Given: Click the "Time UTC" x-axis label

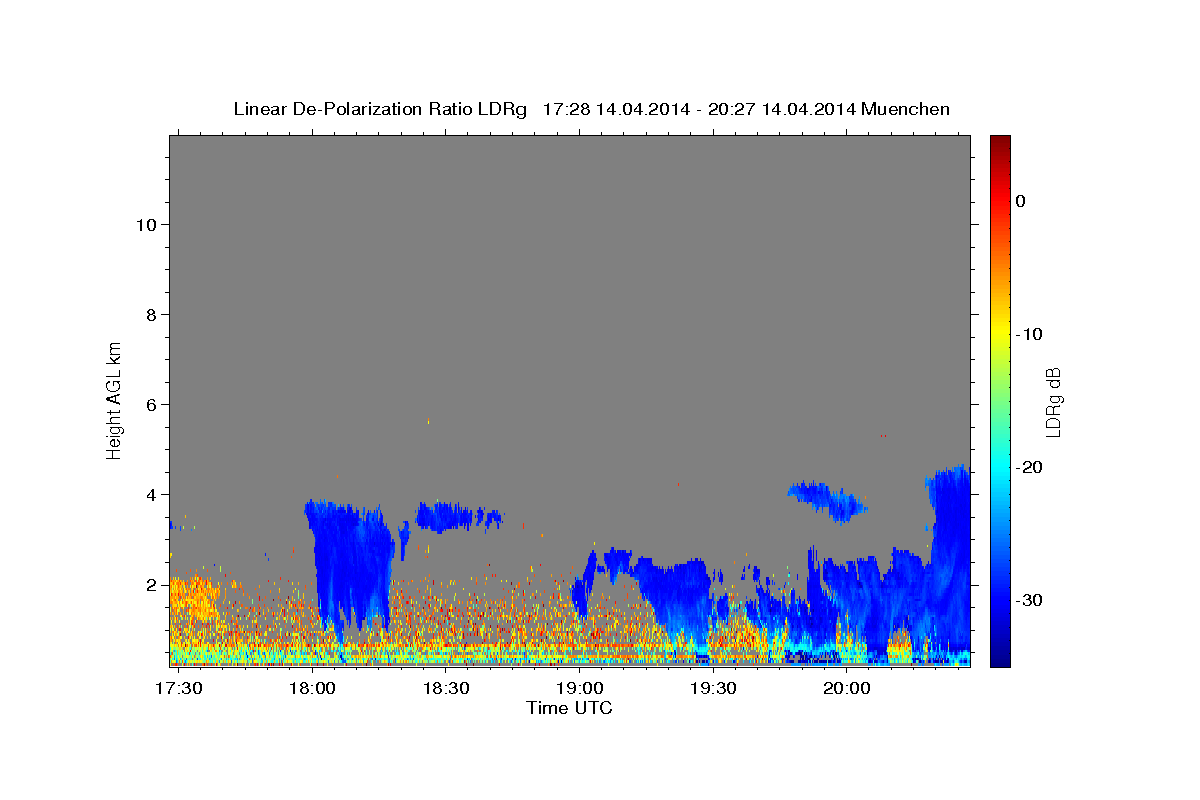Looking at the screenshot, I should coord(569,708).
